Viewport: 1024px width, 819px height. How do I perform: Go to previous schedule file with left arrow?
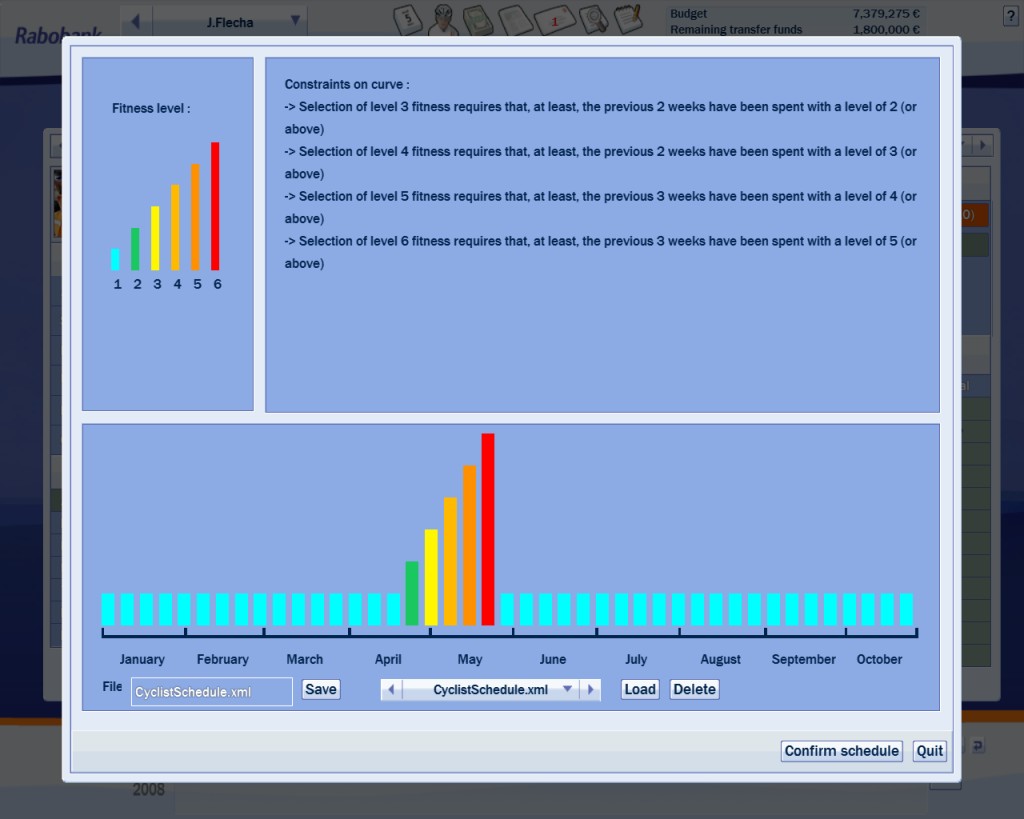click(x=391, y=690)
